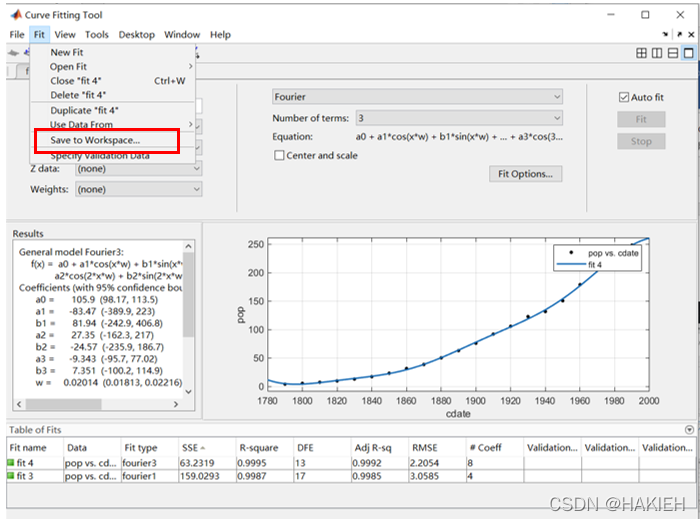This screenshot has width=700, height=521.
Task: Click green color square of fit 3 row
Action: 11,476
